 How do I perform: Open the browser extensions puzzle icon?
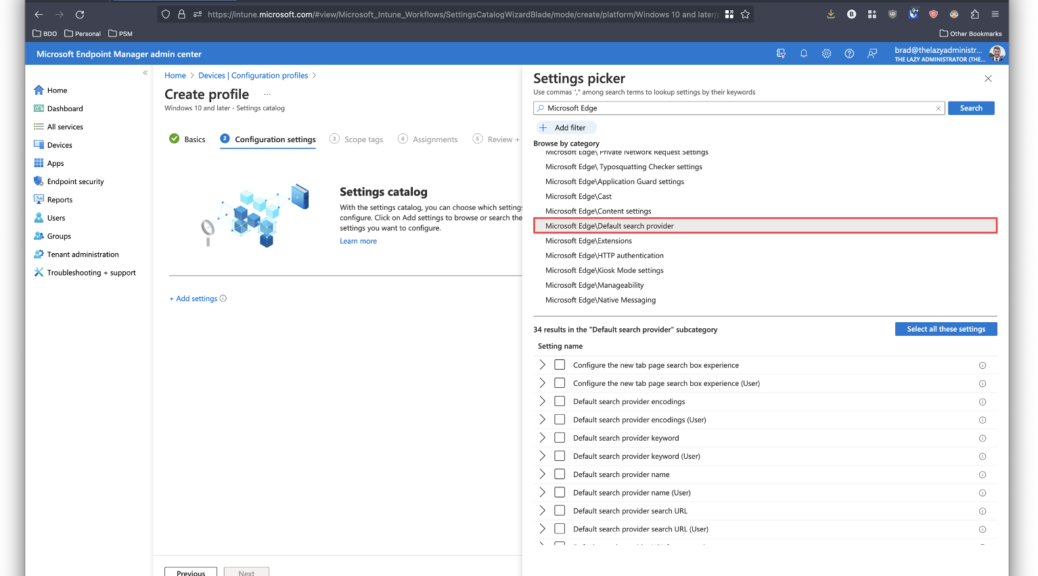(974, 14)
